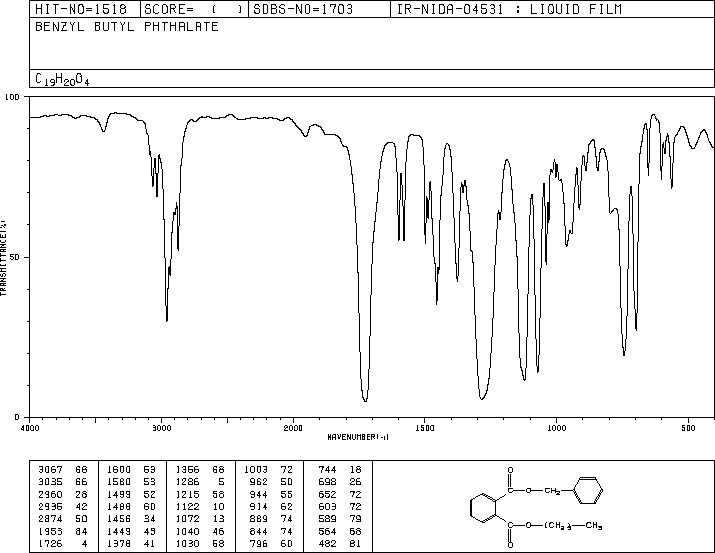Click the 1580 peak table entry
Viewport: 715px width, 553px height.
[131, 481]
